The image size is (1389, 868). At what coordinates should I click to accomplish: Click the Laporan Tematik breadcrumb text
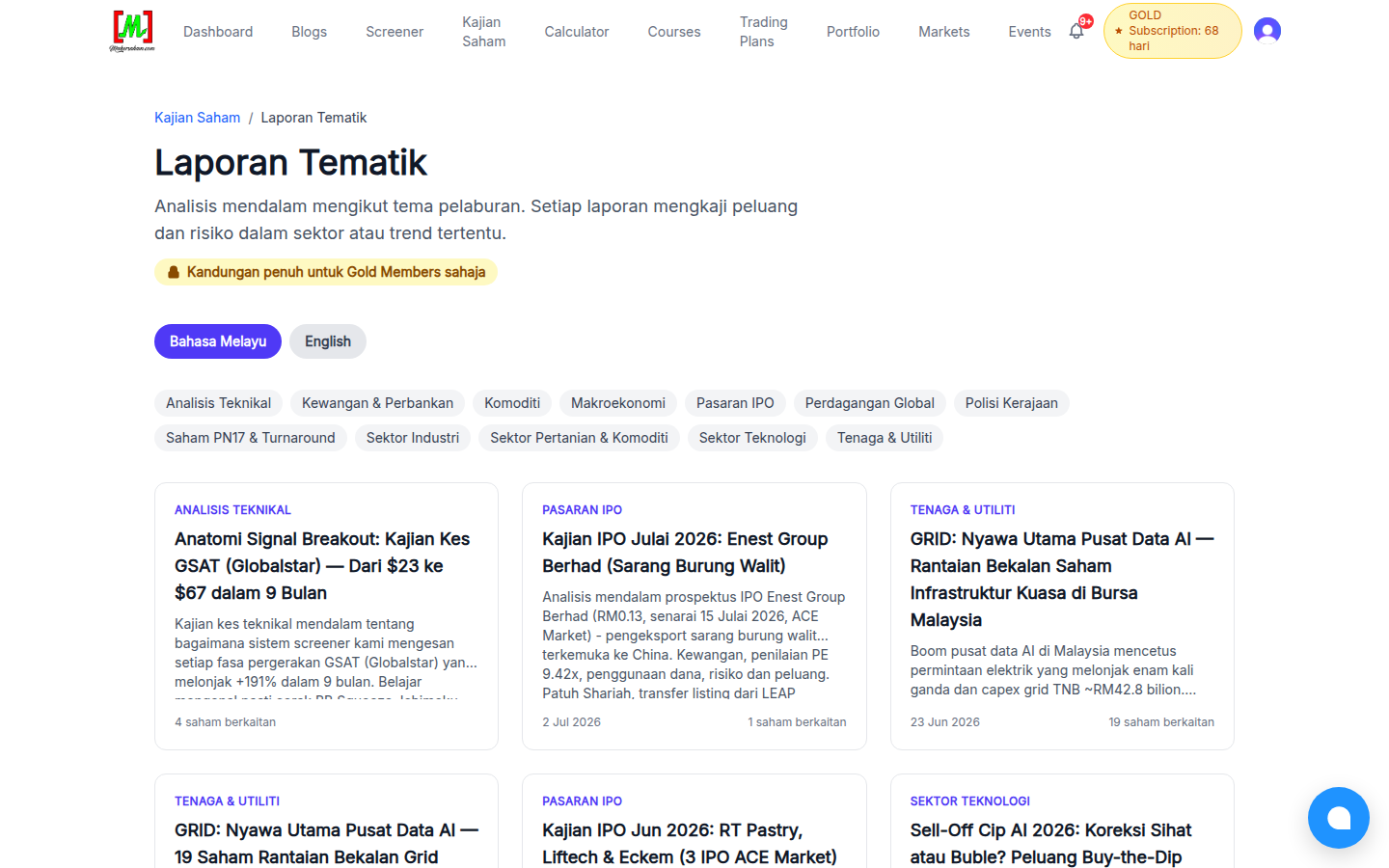[313, 118]
